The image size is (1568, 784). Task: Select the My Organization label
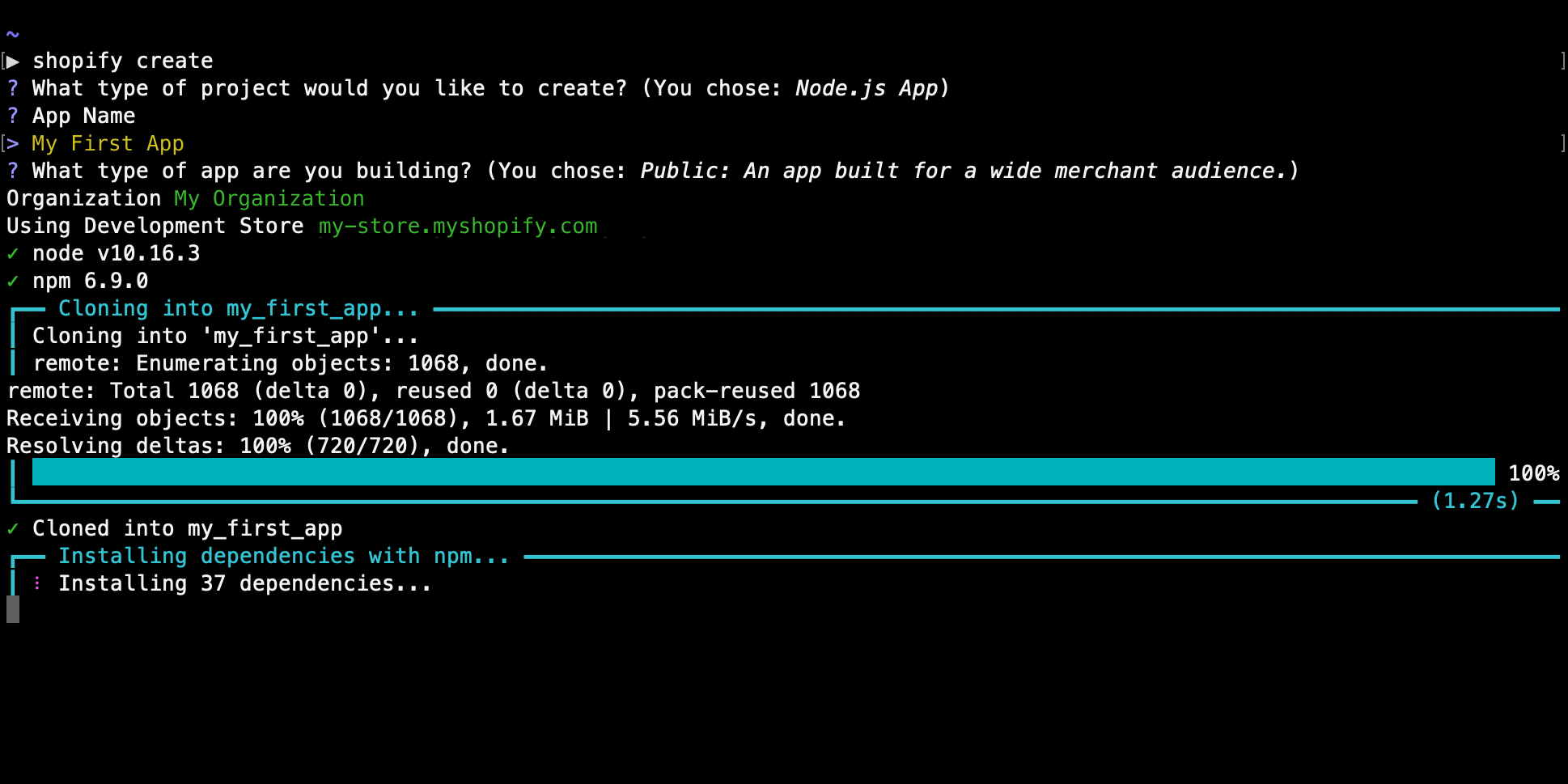[267, 197]
